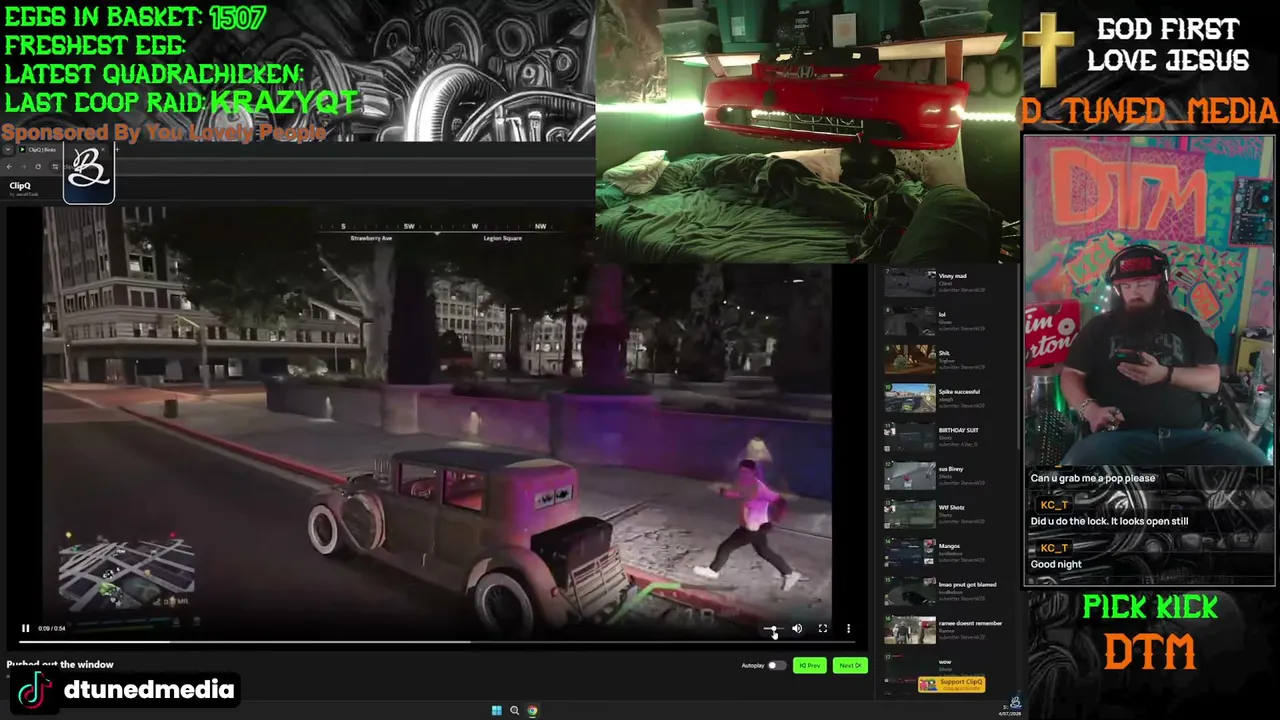Select the 'Shit' clip thumbnail
Image resolution: width=1280 pixels, height=720 pixels.
(910, 359)
